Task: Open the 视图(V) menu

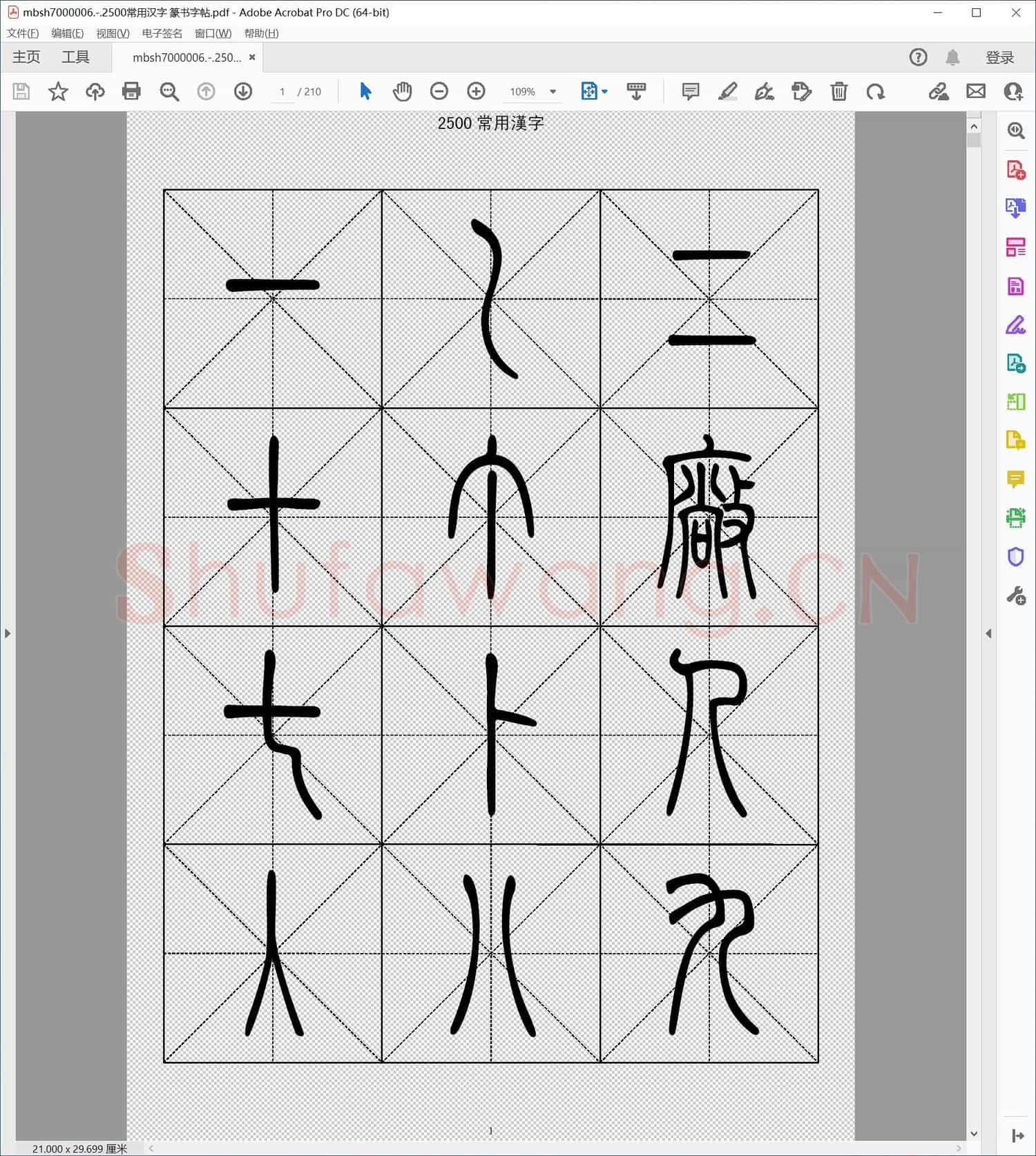Action: pyautogui.click(x=113, y=33)
